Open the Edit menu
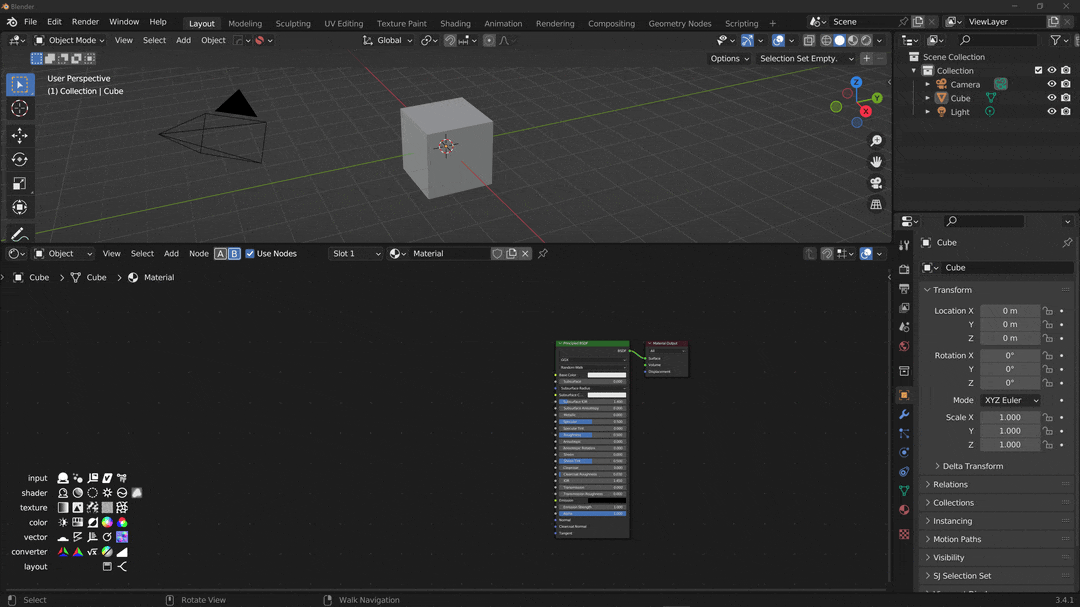Screen dimensions: 1080x607 click(54, 22)
